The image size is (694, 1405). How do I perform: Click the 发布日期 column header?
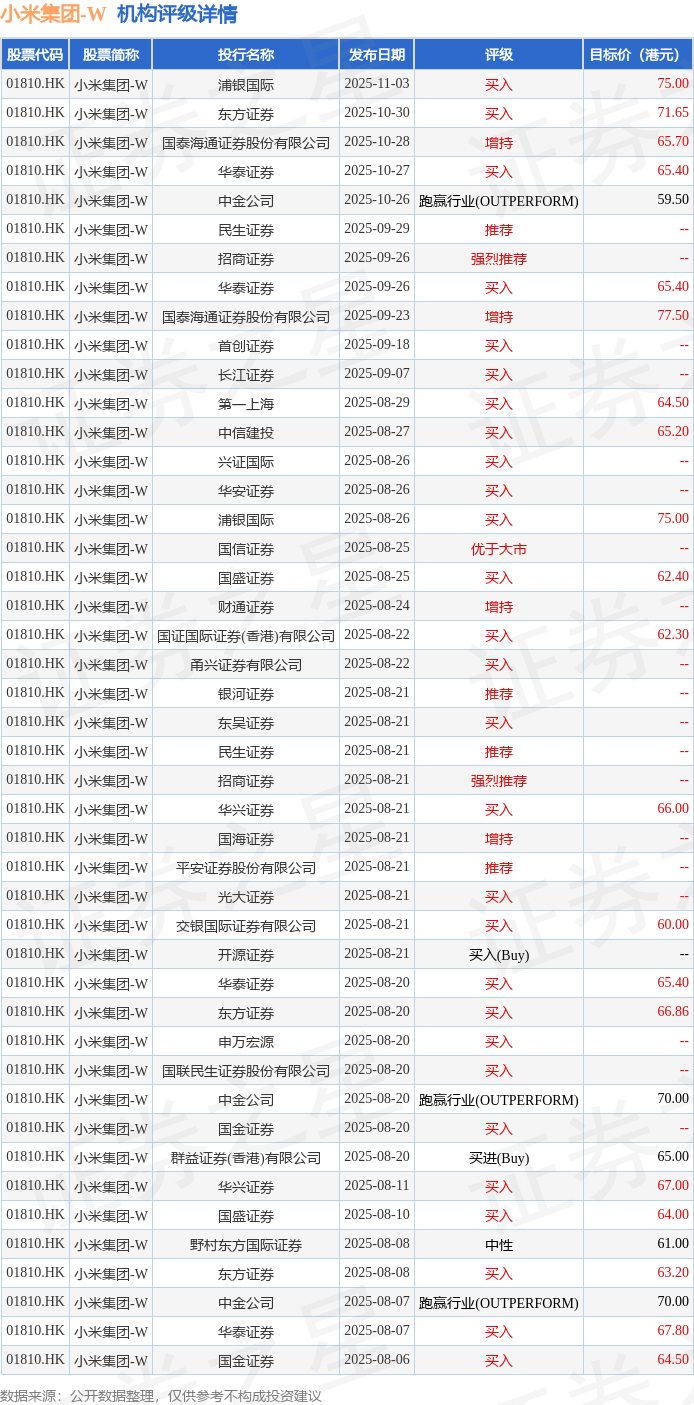377,55
